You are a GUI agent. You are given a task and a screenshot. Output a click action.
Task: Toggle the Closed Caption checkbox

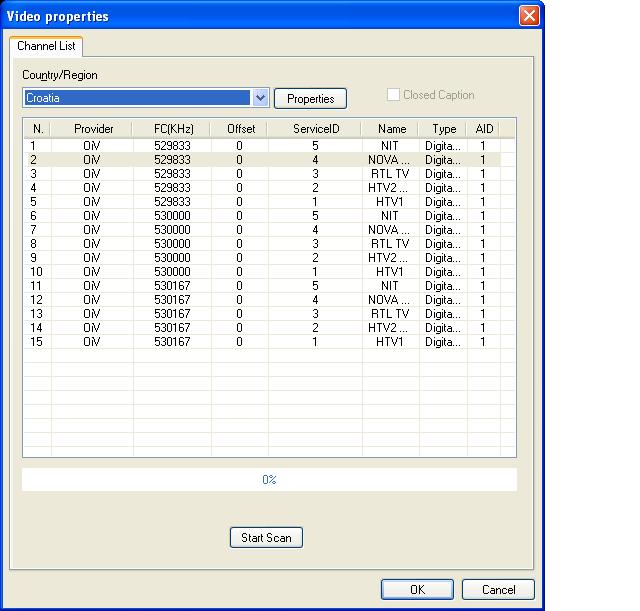coord(394,95)
